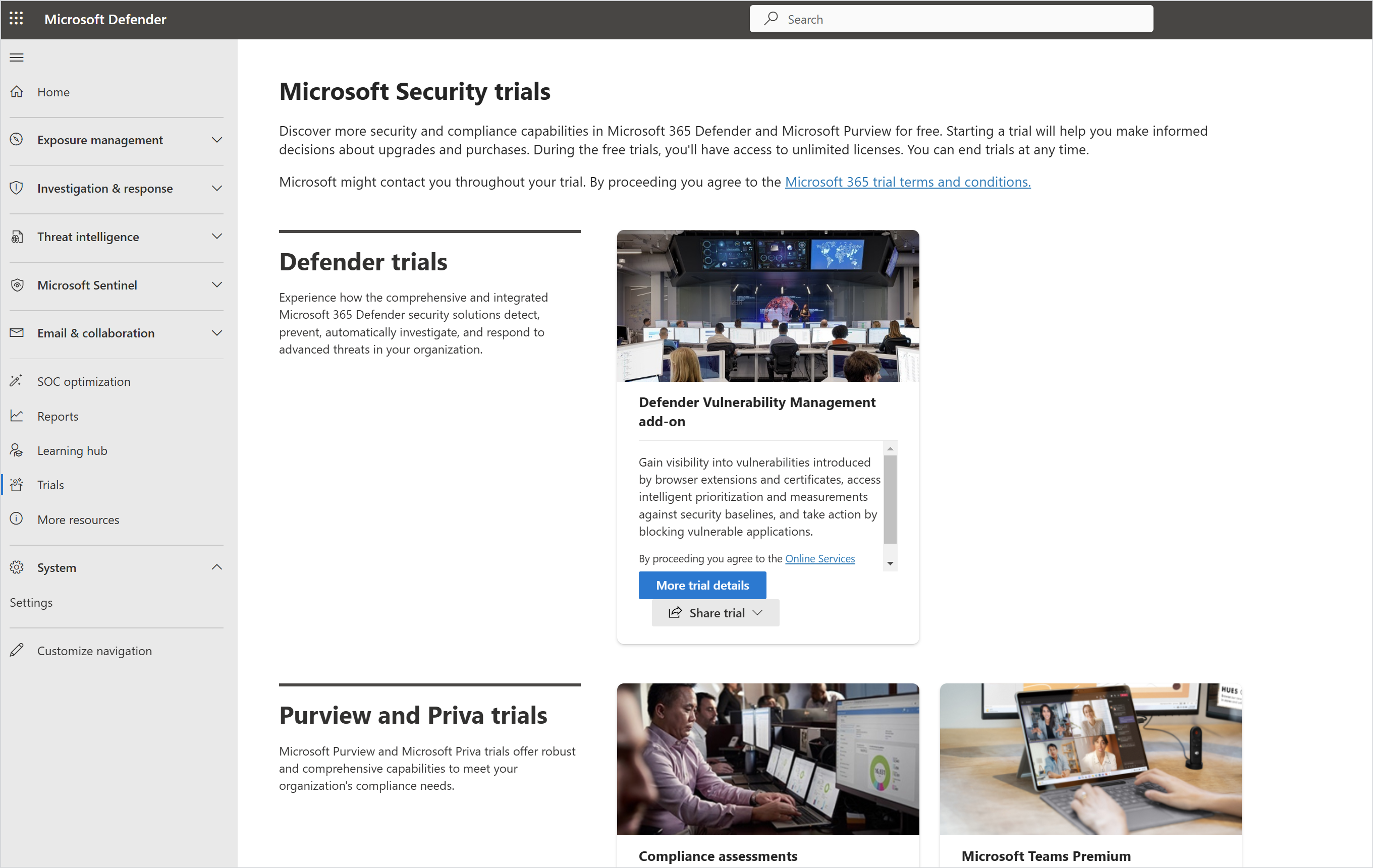Image resolution: width=1373 pixels, height=868 pixels.
Task: Click the Home house icon
Action: 17,92
